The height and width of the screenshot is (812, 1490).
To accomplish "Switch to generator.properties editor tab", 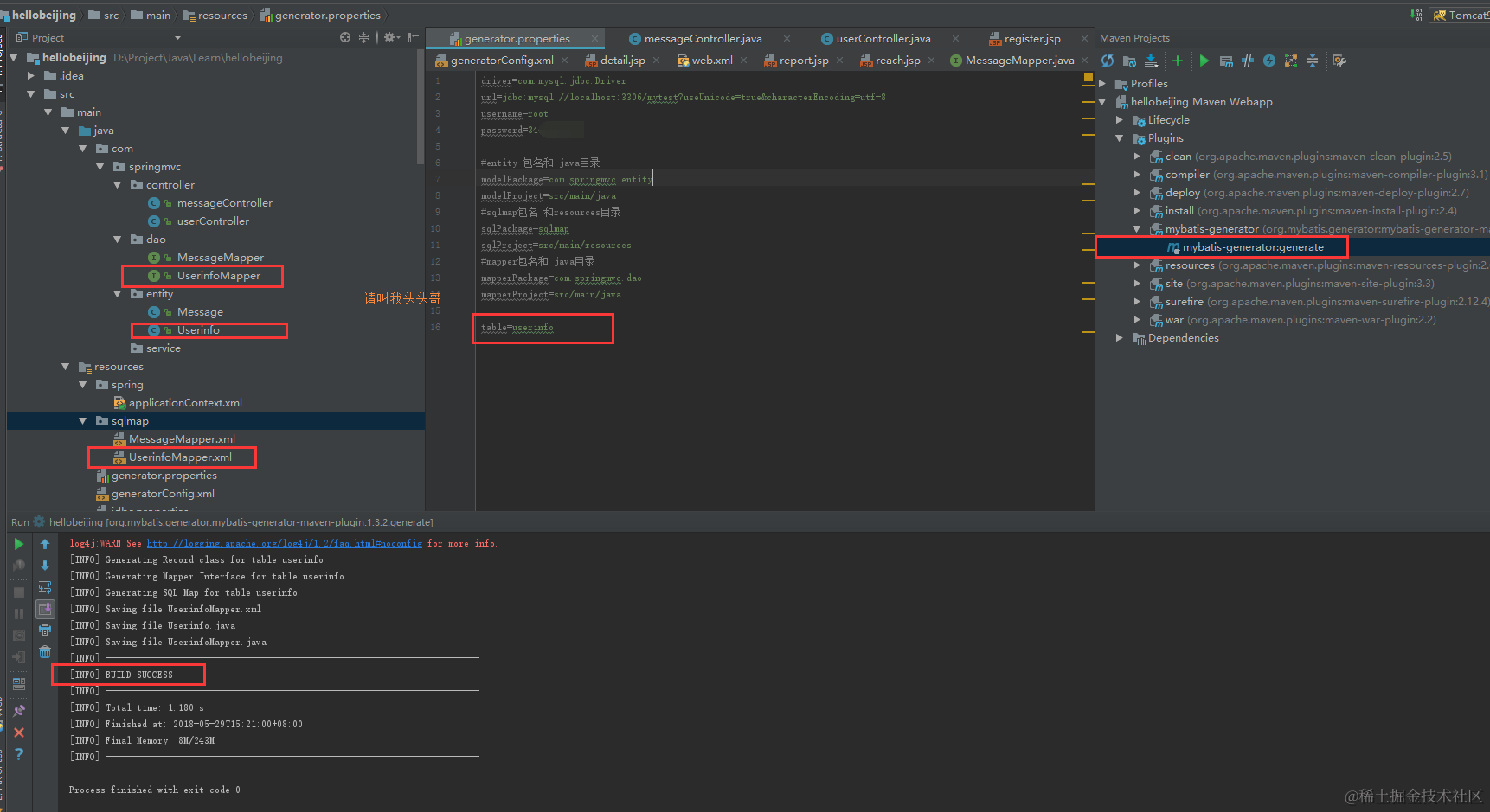I will [x=517, y=38].
